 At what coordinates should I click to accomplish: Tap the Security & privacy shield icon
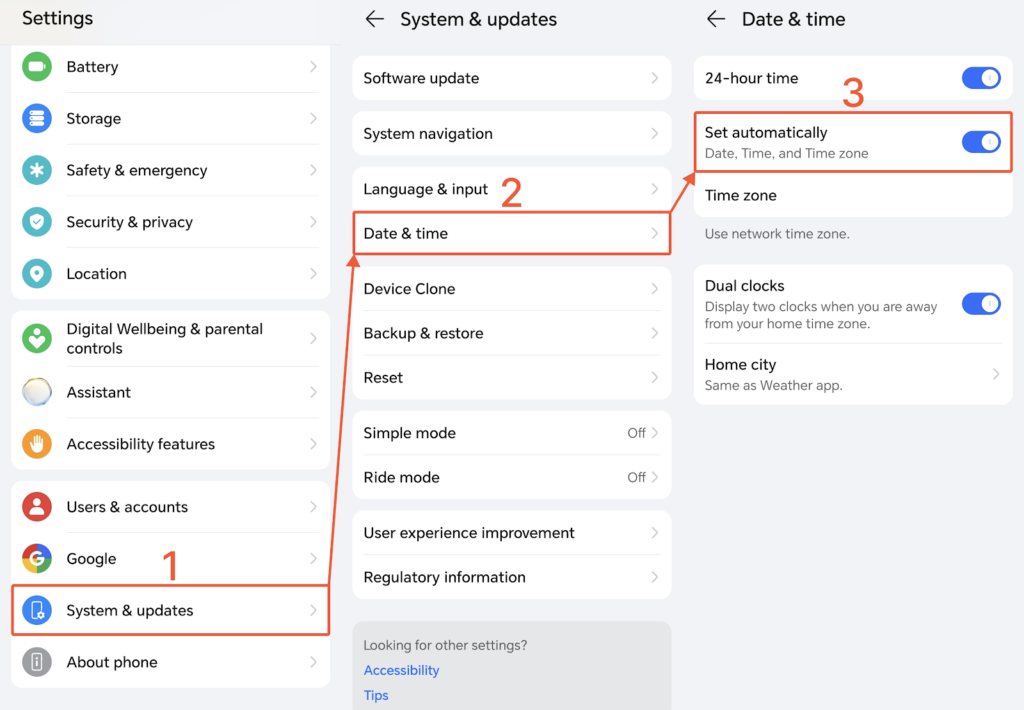37,222
